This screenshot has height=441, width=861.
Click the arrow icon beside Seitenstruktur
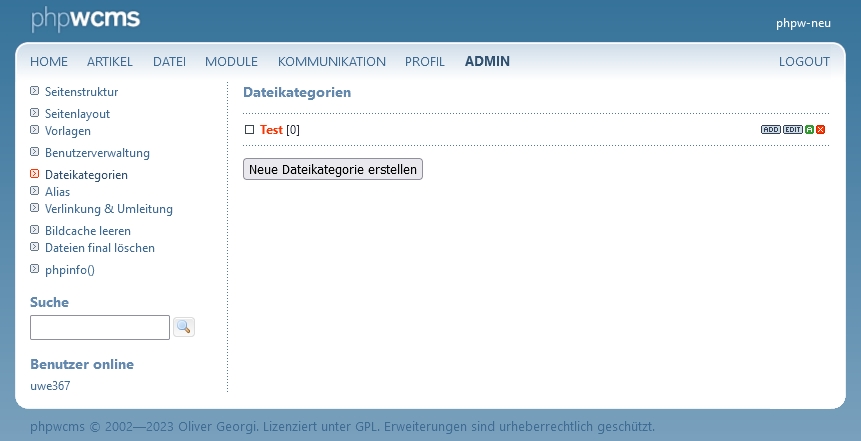tap(35, 91)
